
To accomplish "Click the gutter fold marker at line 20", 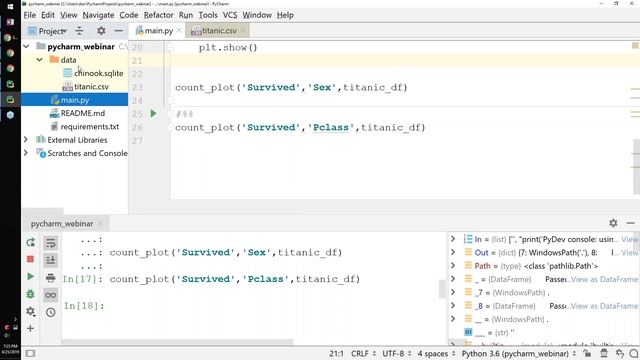I will (171, 48).
